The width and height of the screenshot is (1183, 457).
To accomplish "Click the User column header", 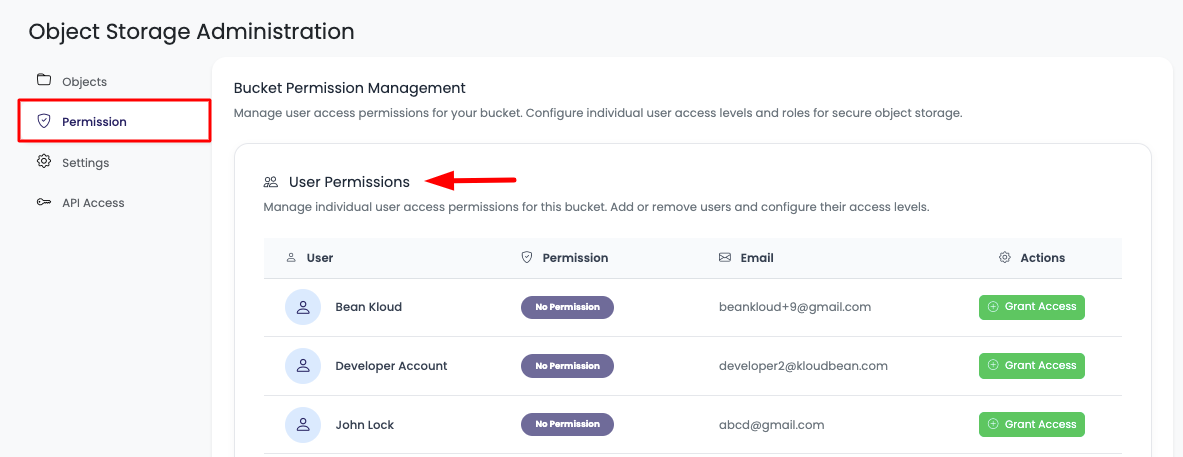I will coord(319,258).
